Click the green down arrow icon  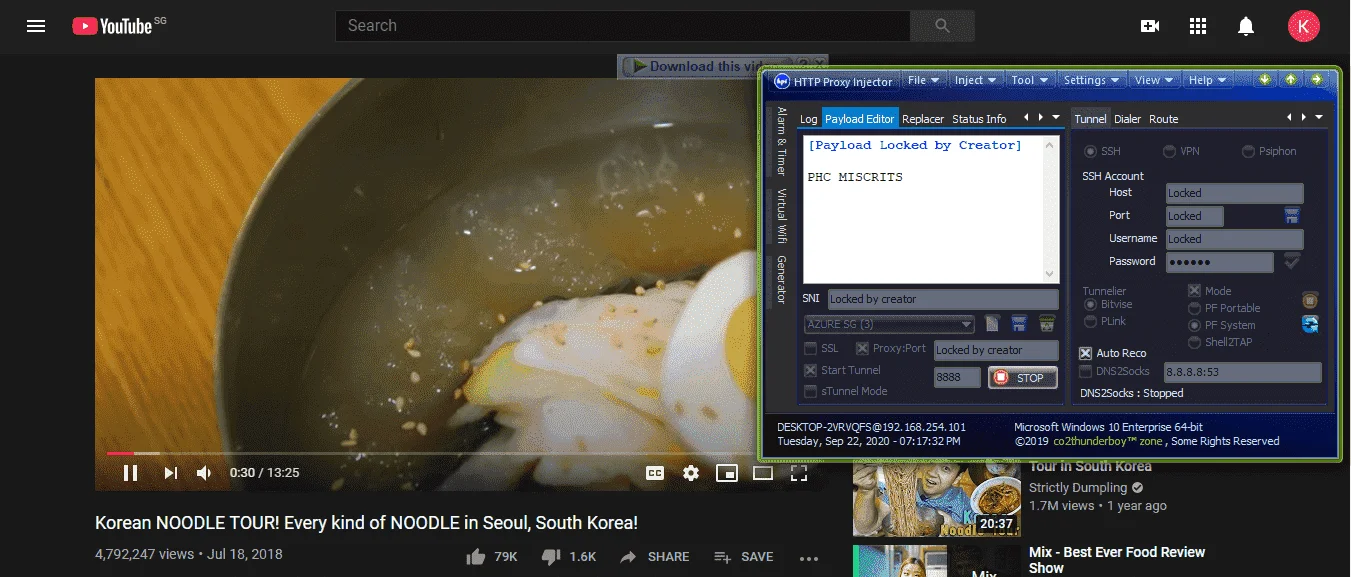click(x=1265, y=79)
